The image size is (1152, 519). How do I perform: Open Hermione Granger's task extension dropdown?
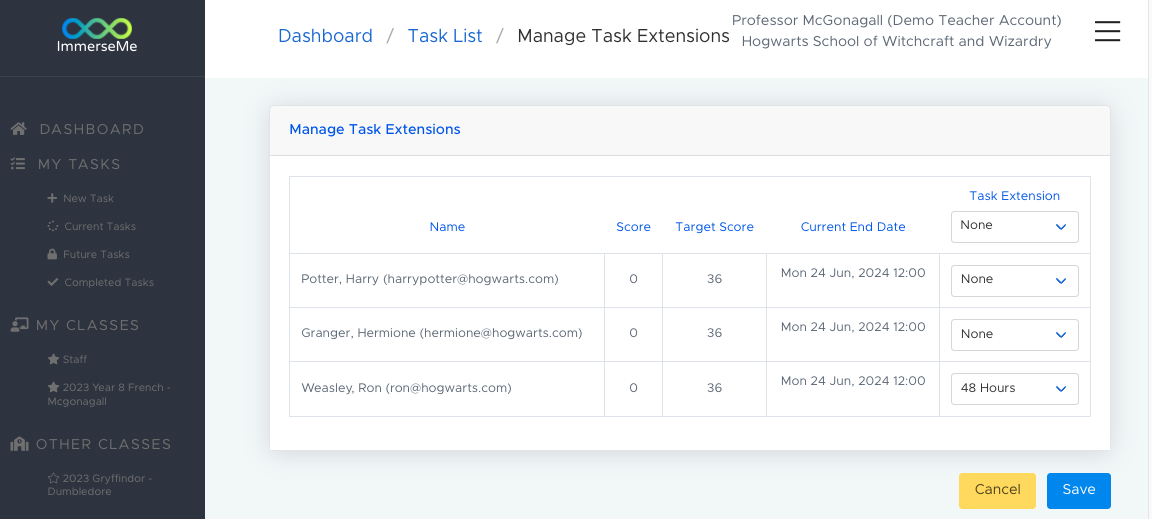click(1015, 334)
